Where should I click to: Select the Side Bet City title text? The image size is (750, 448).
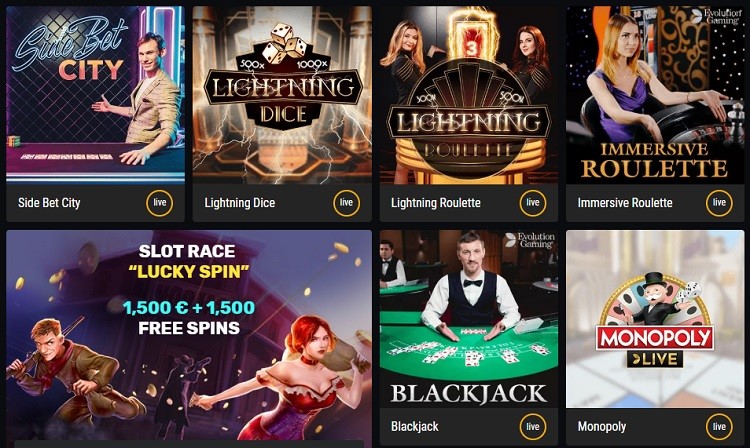(x=49, y=203)
